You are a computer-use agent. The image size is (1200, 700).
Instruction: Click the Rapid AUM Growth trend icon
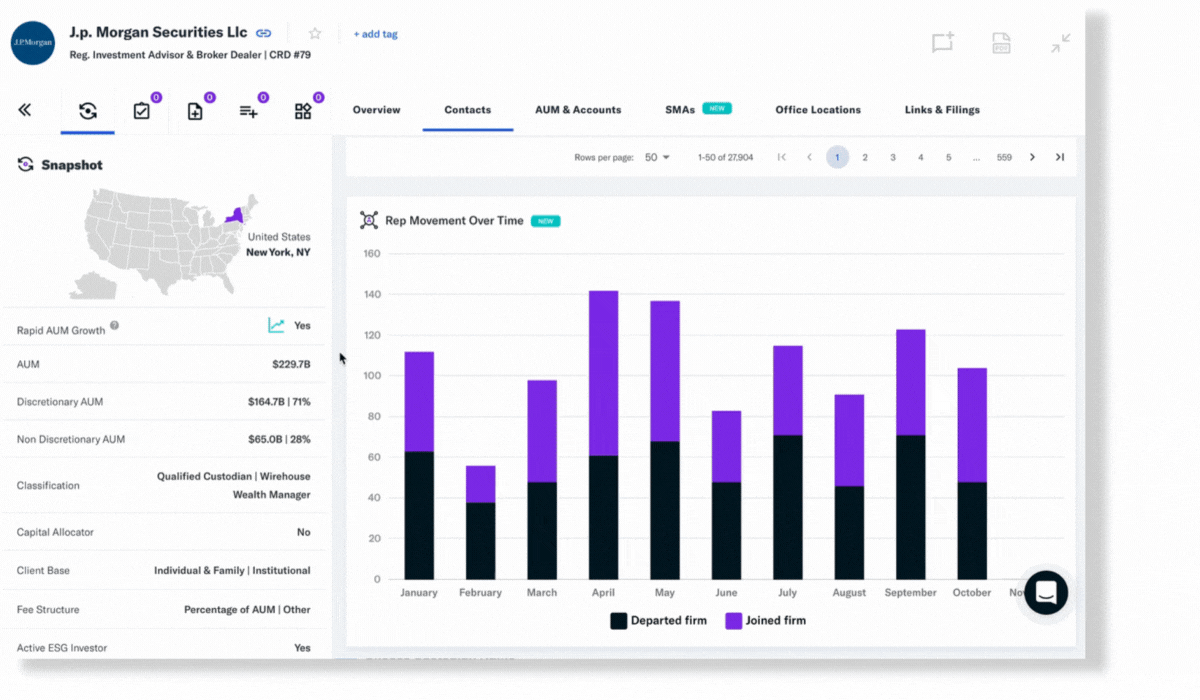click(277, 326)
